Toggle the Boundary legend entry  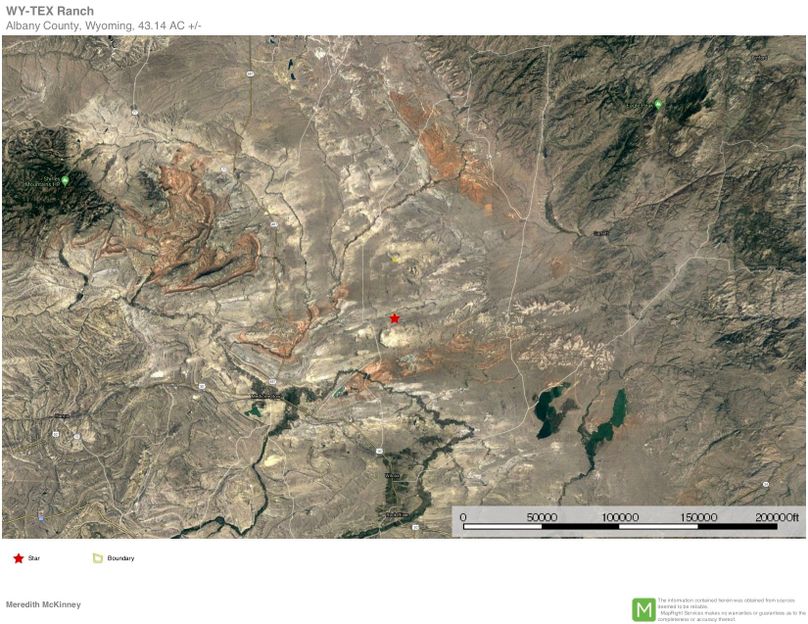point(120,559)
